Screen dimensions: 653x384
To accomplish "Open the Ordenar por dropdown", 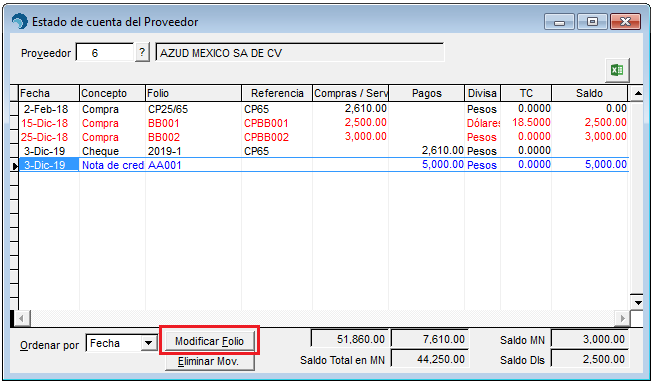I will [x=148, y=344].
